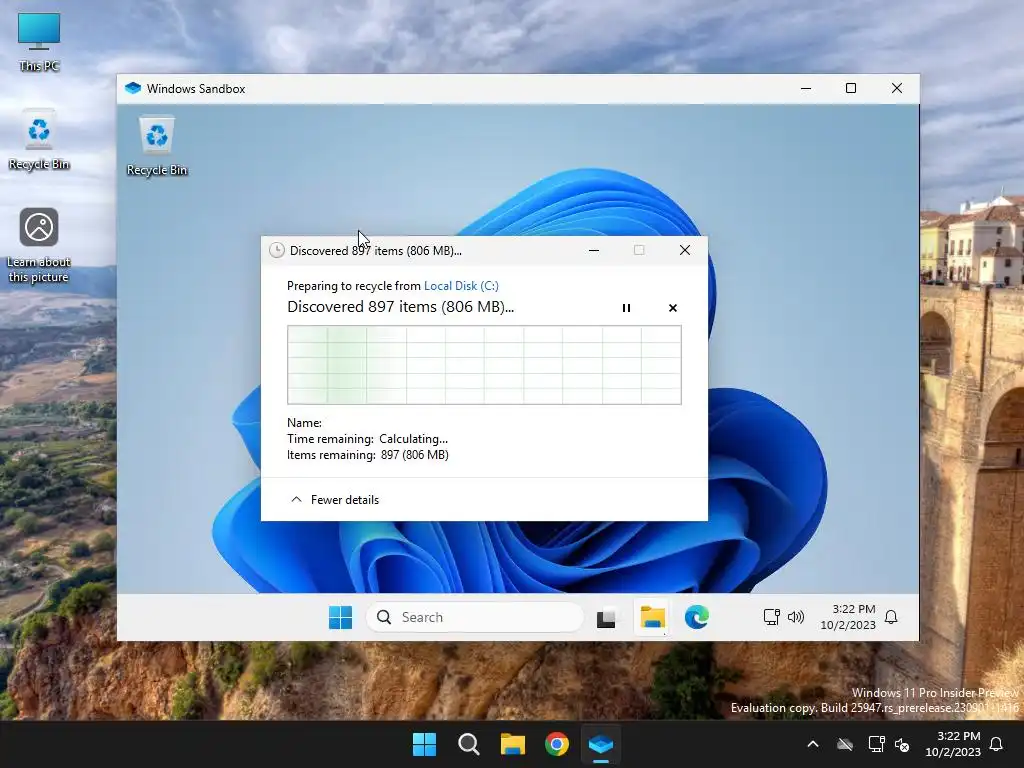Open the OneDrive cloud tray icon

845,744
